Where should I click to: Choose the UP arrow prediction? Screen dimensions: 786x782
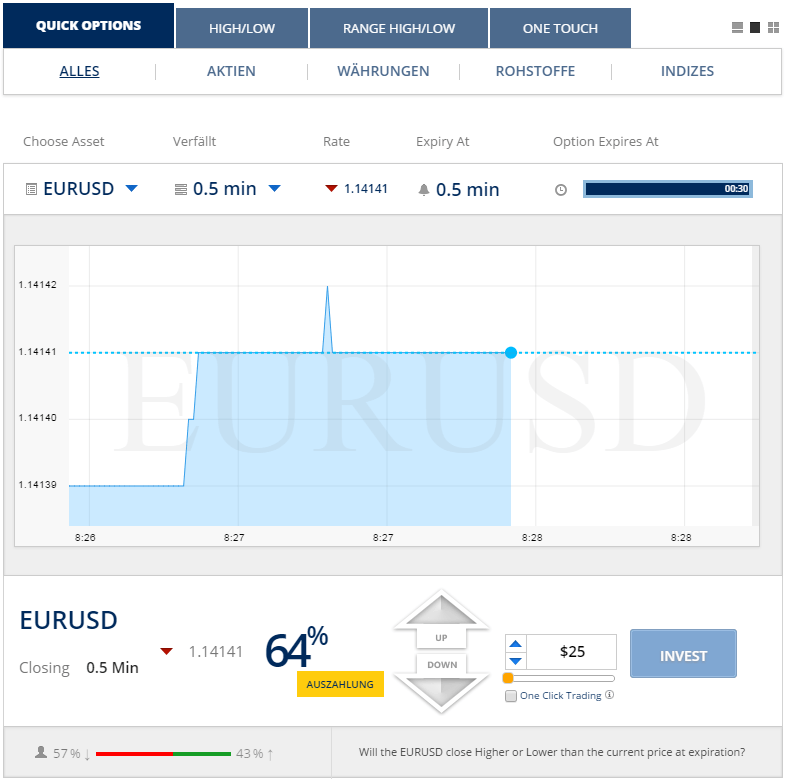(x=441, y=620)
